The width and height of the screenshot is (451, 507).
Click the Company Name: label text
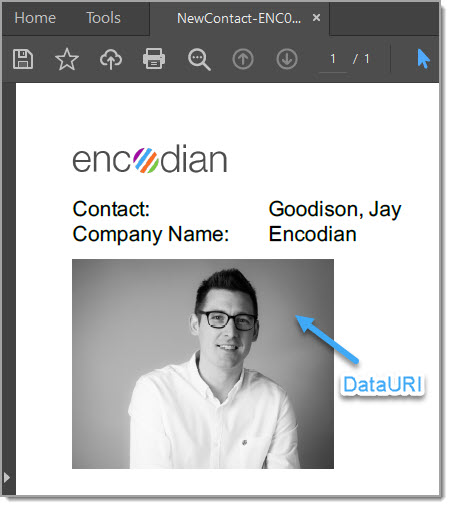coord(151,235)
